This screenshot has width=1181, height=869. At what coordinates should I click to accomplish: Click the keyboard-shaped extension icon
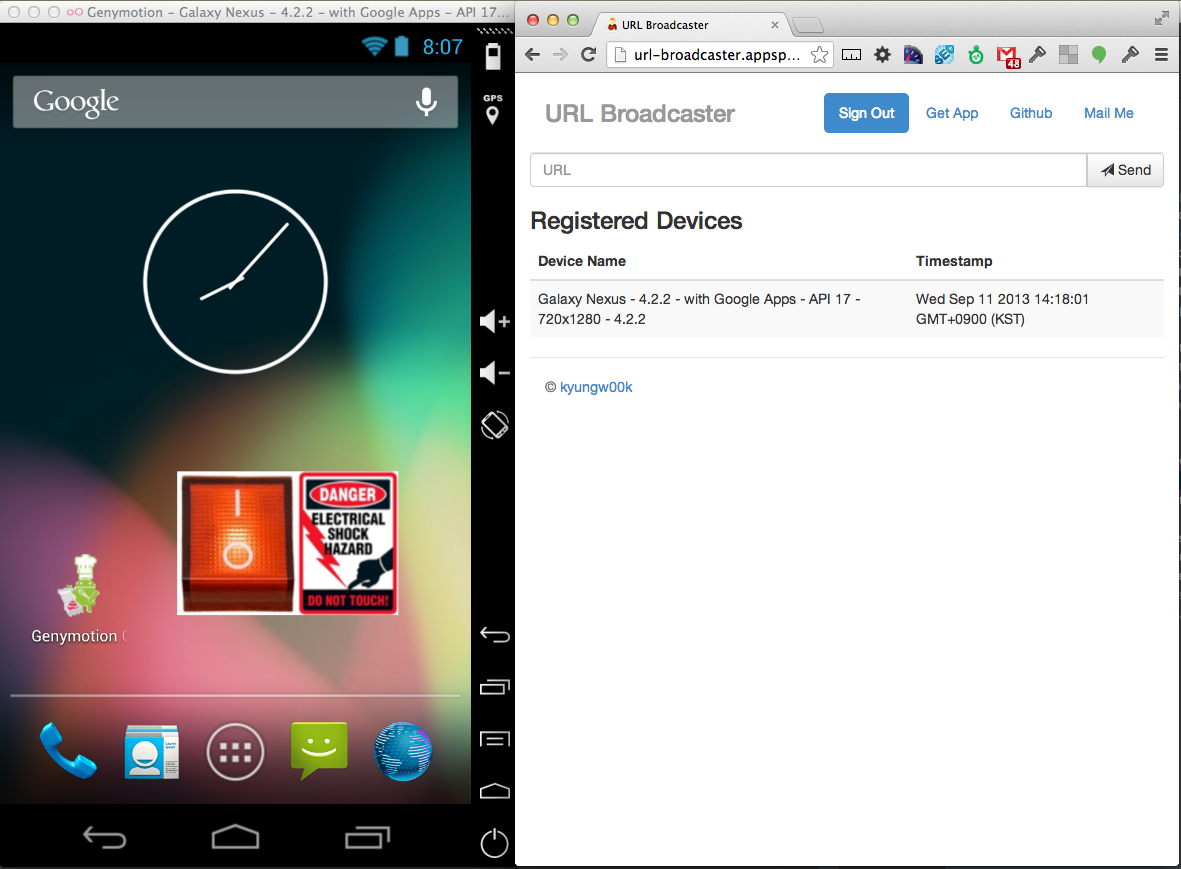tap(851, 54)
